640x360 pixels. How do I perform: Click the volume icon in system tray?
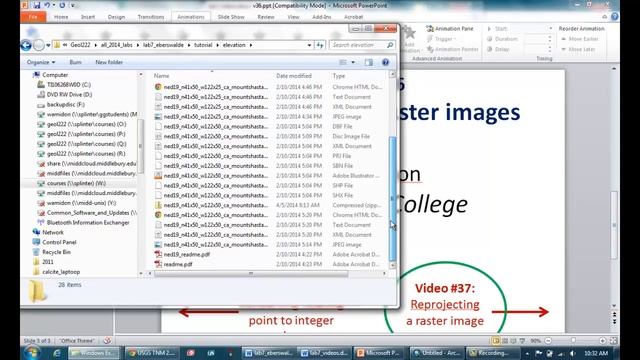(x=572, y=353)
